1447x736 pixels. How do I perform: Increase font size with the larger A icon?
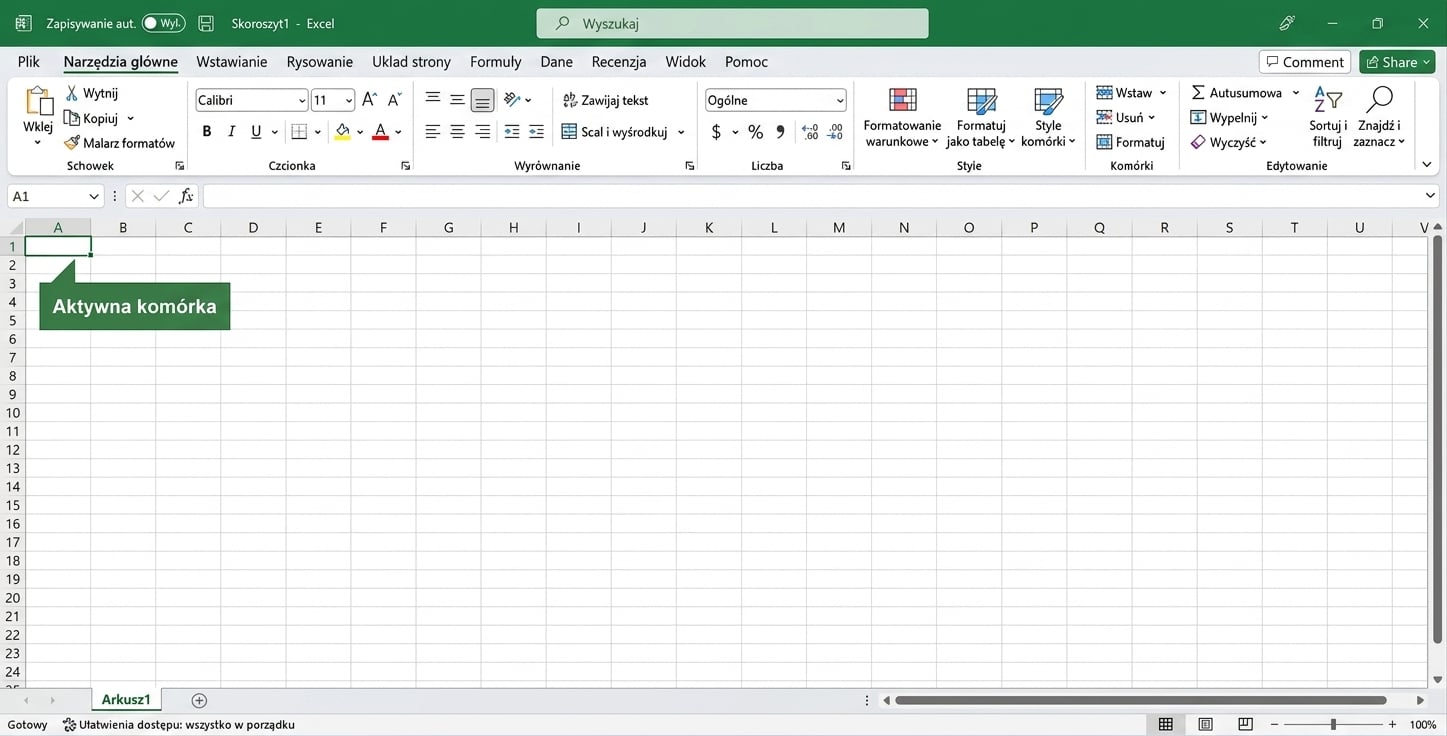tap(369, 100)
